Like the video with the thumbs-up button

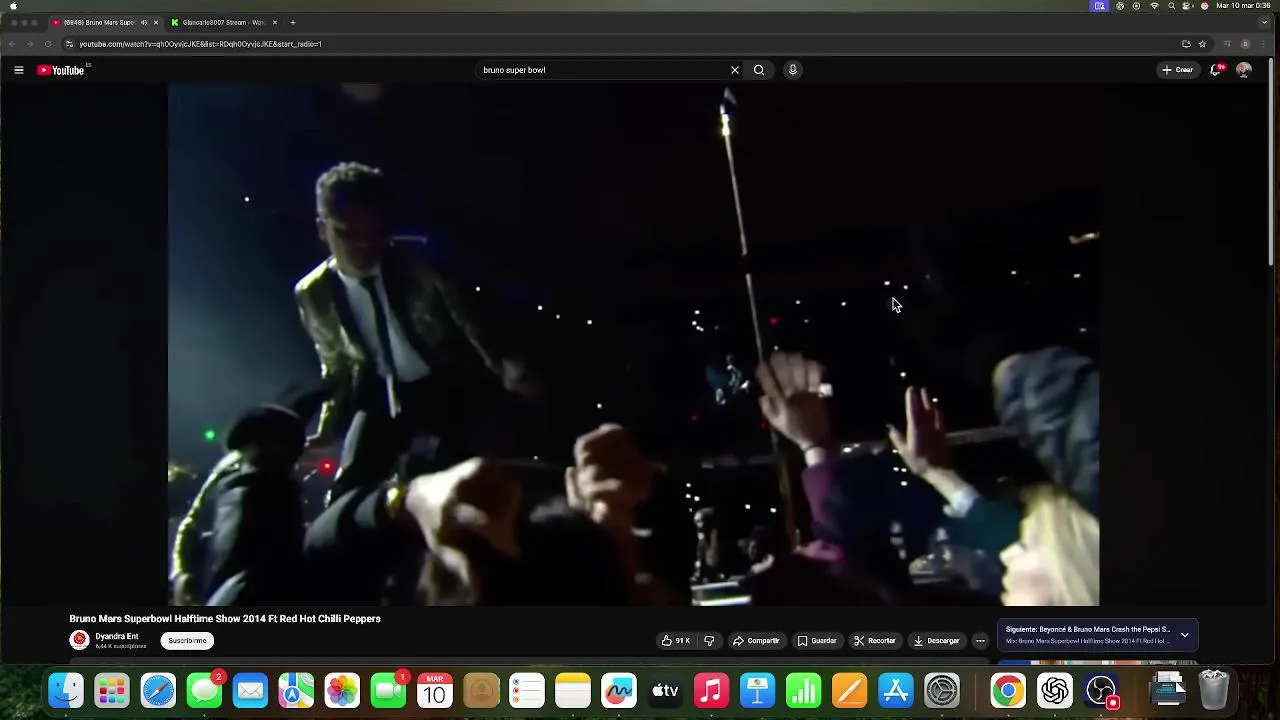676,641
